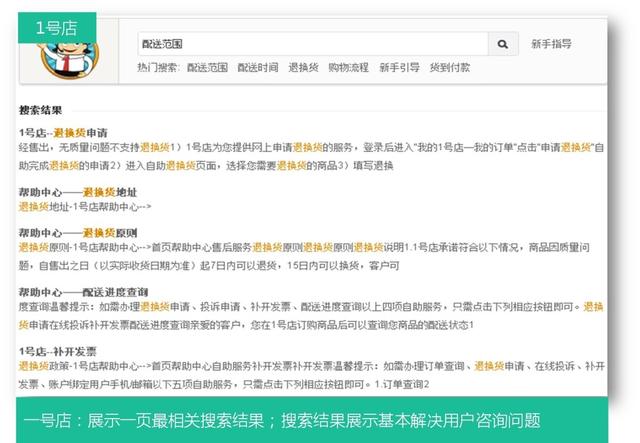Viewport: 640px width, 443px height.
Task: Click the 搜索结果 heading
Action: coord(40,110)
